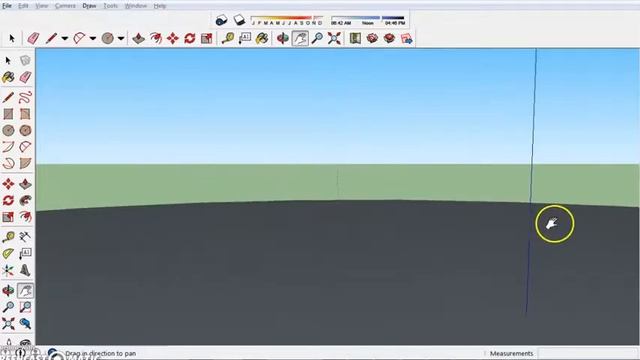
Task: Select the Zoom magnifier in top toolbar
Action: [x=317, y=38]
